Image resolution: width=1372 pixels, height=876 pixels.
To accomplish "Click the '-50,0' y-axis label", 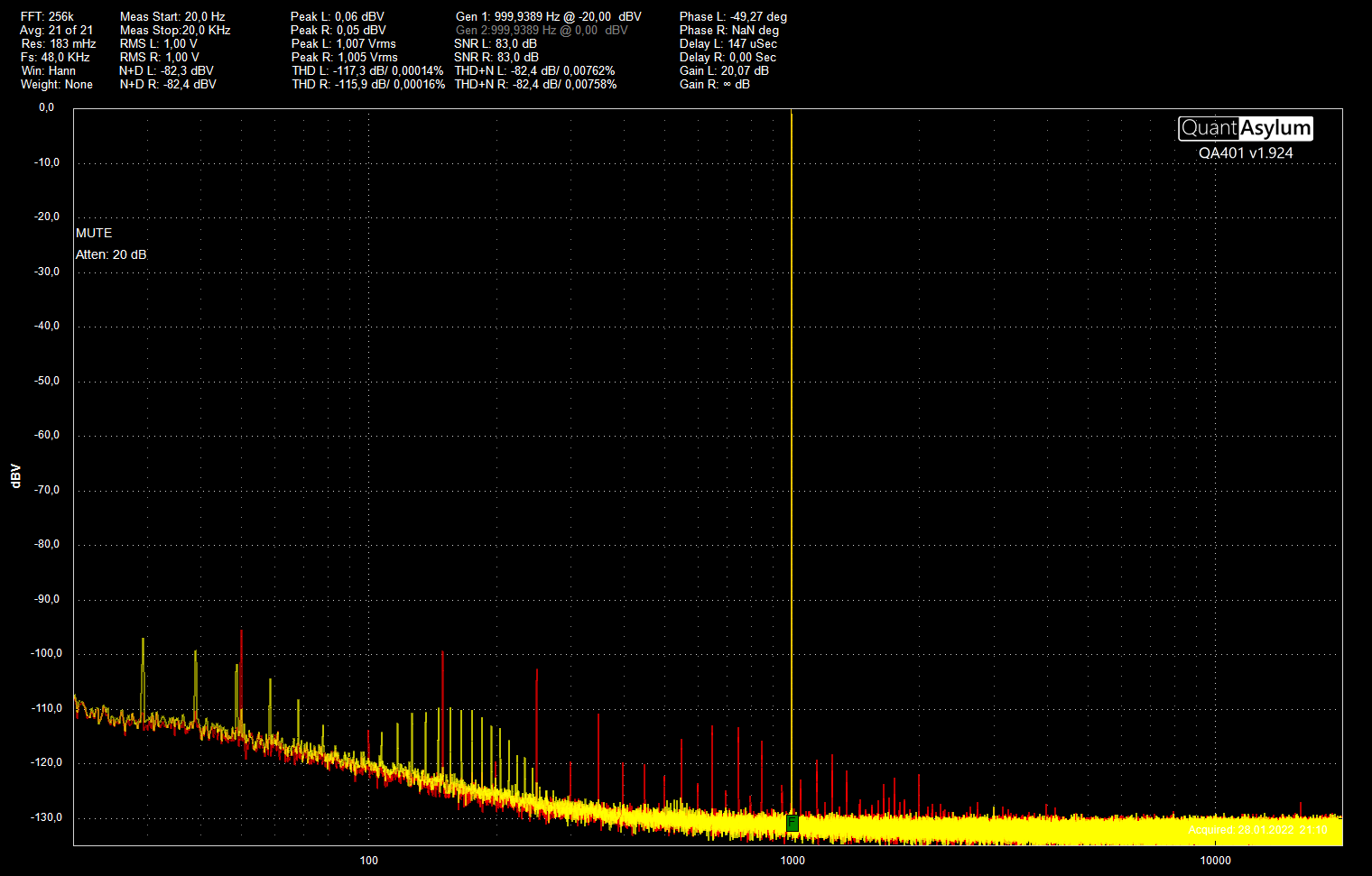I will point(47,381).
